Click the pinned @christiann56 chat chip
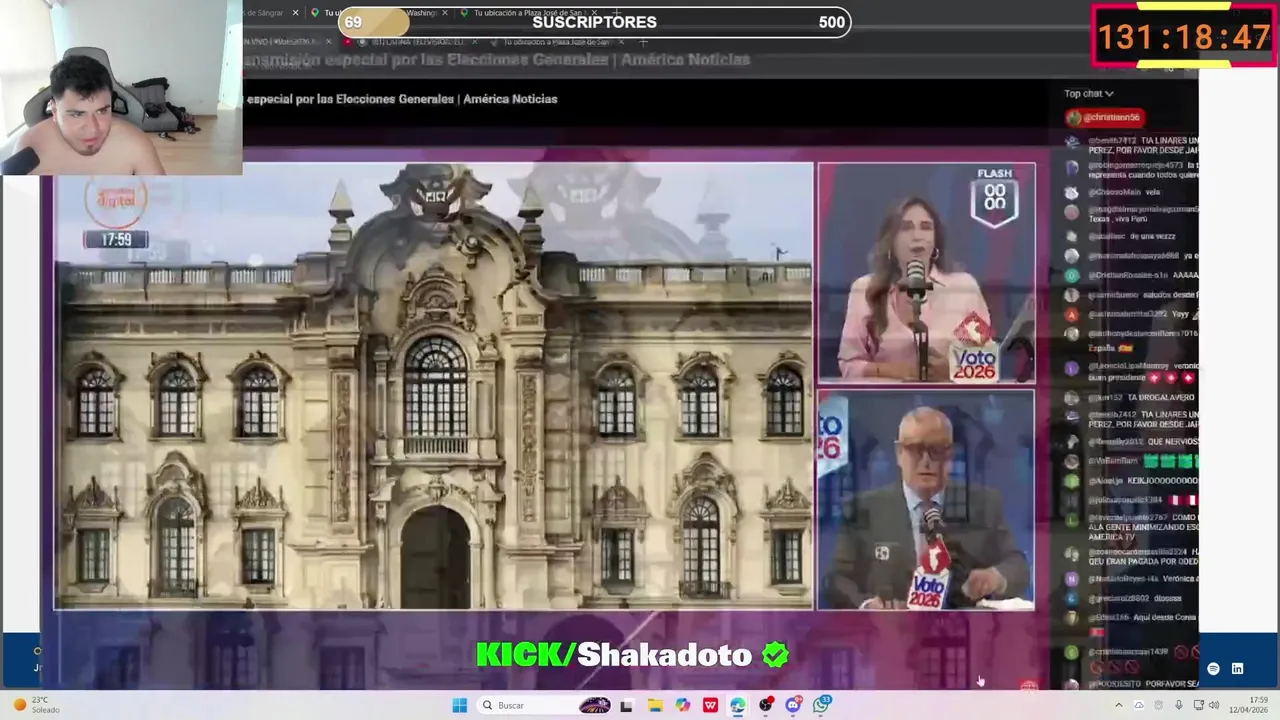The image size is (1280, 720). pos(1104,117)
